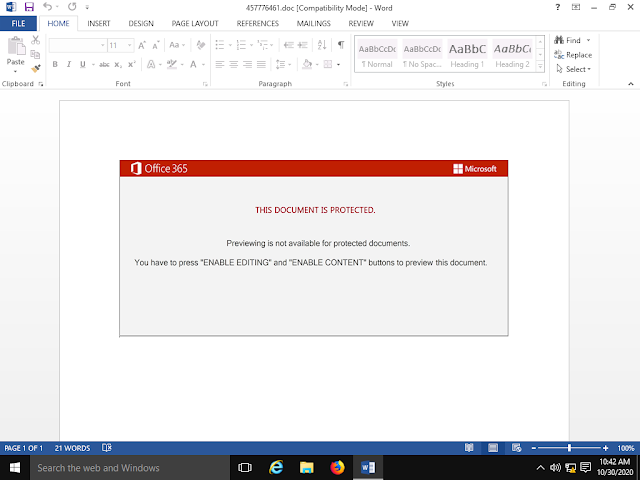Click the zoom slider handle
The height and width of the screenshot is (480, 640).
point(569,448)
